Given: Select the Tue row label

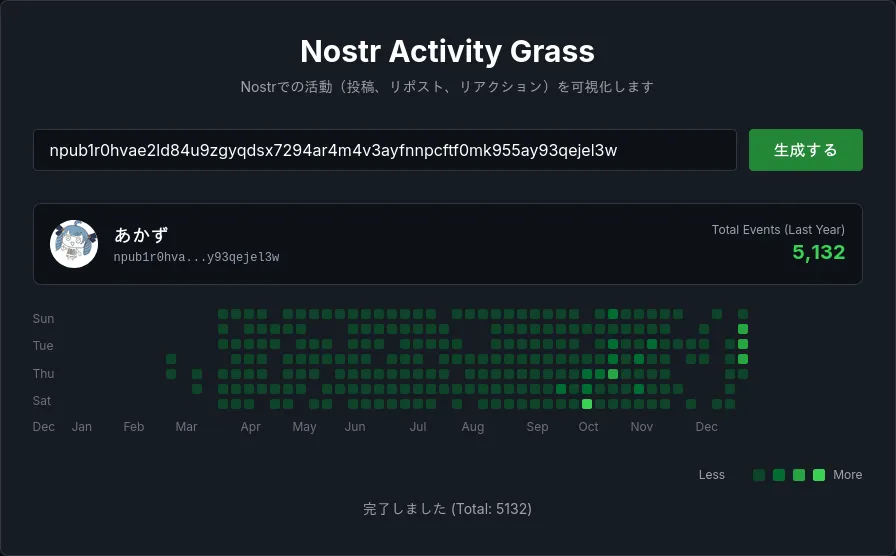Looking at the screenshot, I should 43,346.
